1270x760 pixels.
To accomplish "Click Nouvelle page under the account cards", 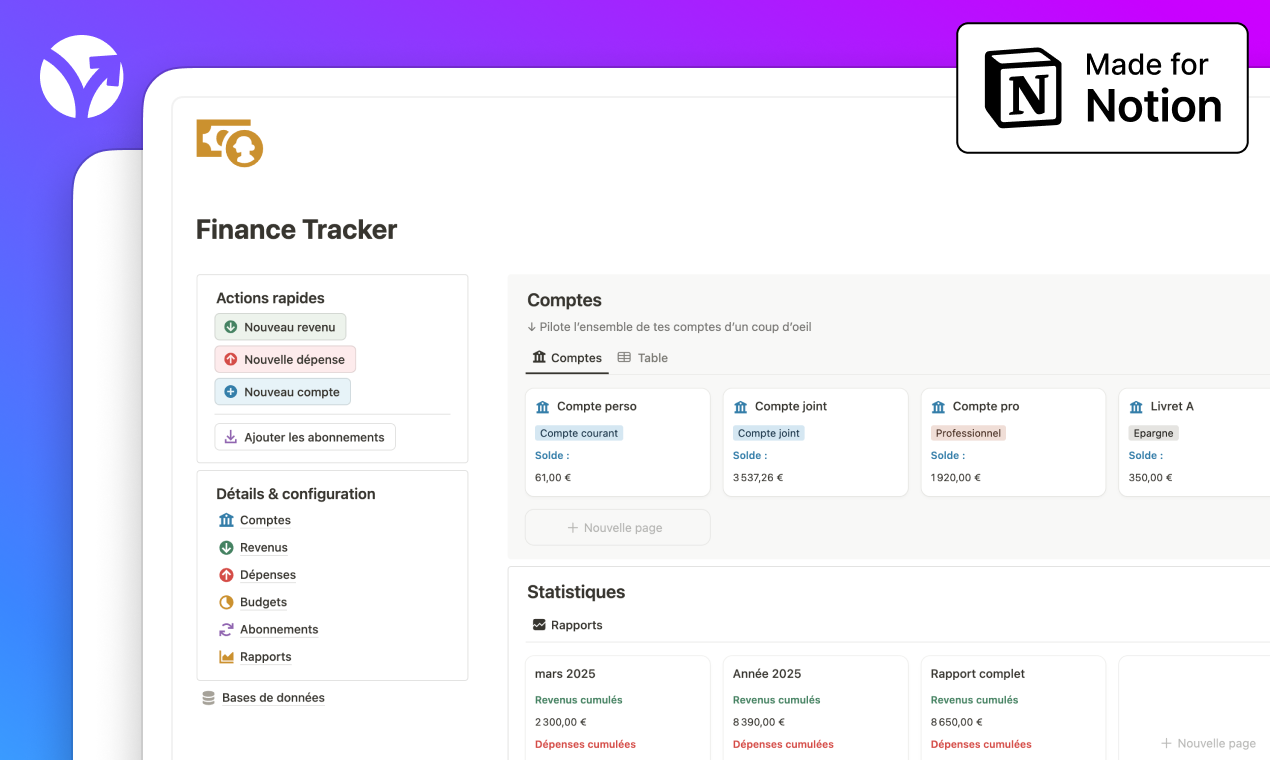I will coord(617,527).
